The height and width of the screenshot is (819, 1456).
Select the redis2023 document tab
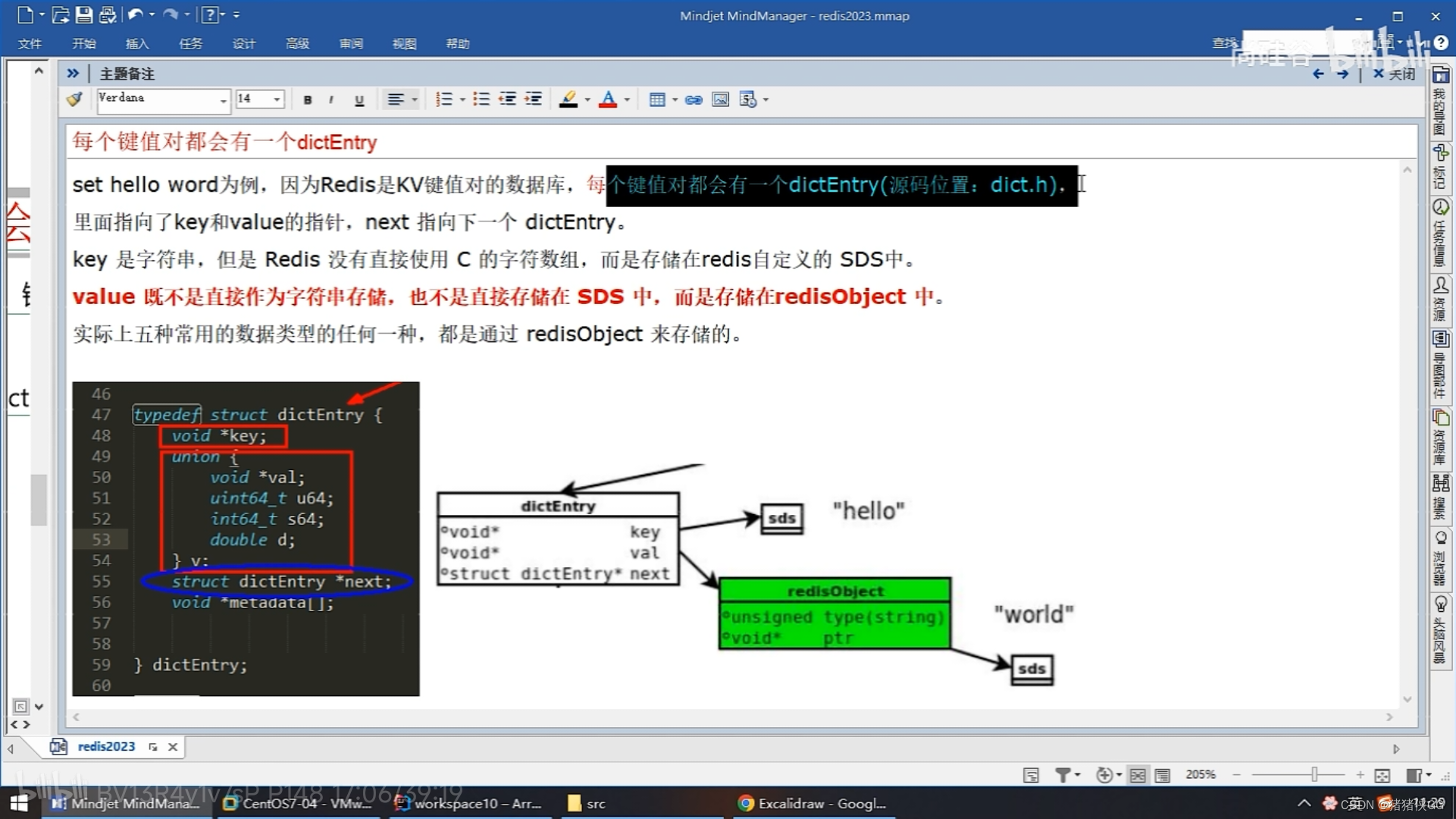coord(106,746)
